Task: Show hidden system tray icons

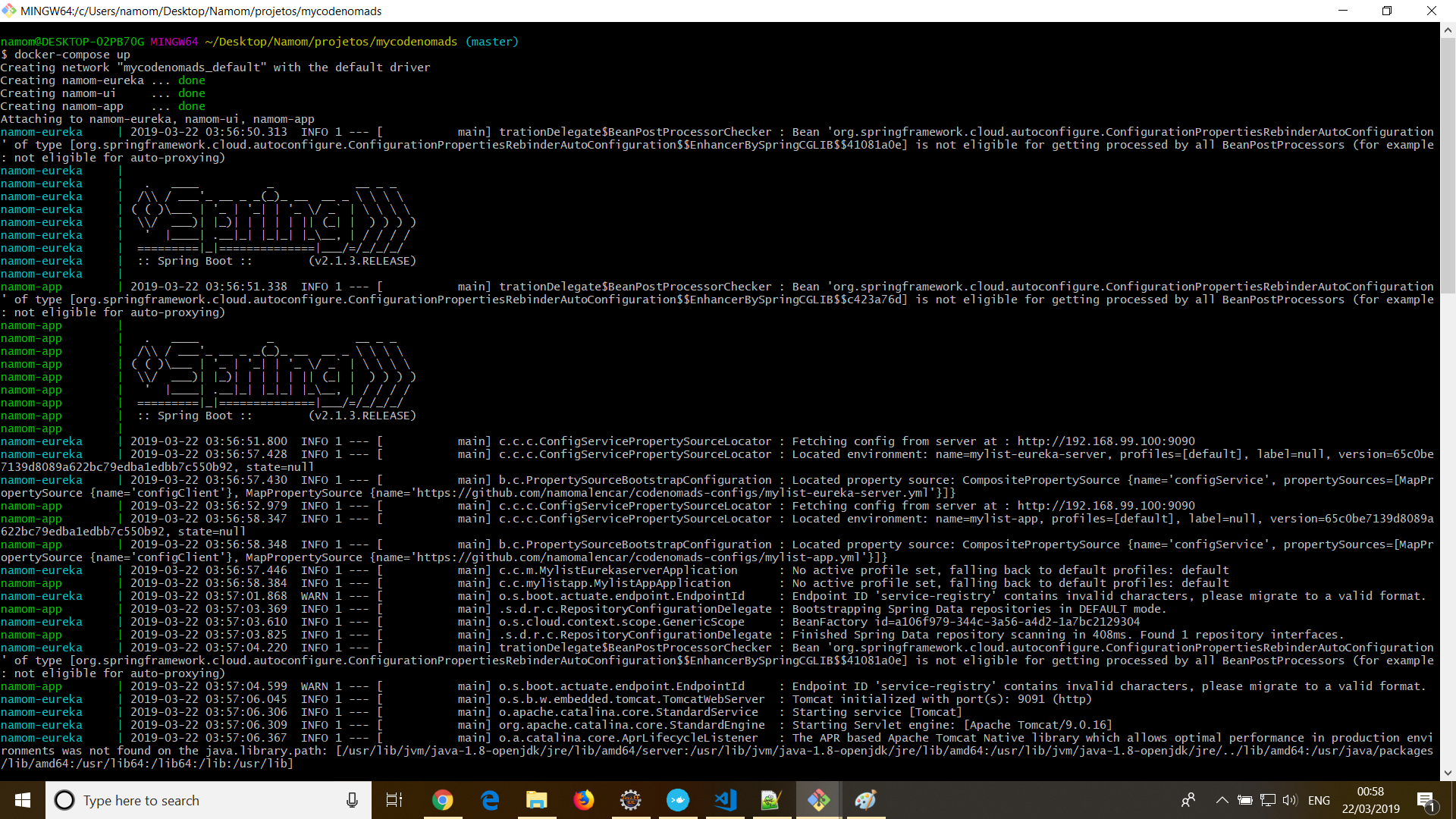Action: pyautogui.click(x=1222, y=800)
